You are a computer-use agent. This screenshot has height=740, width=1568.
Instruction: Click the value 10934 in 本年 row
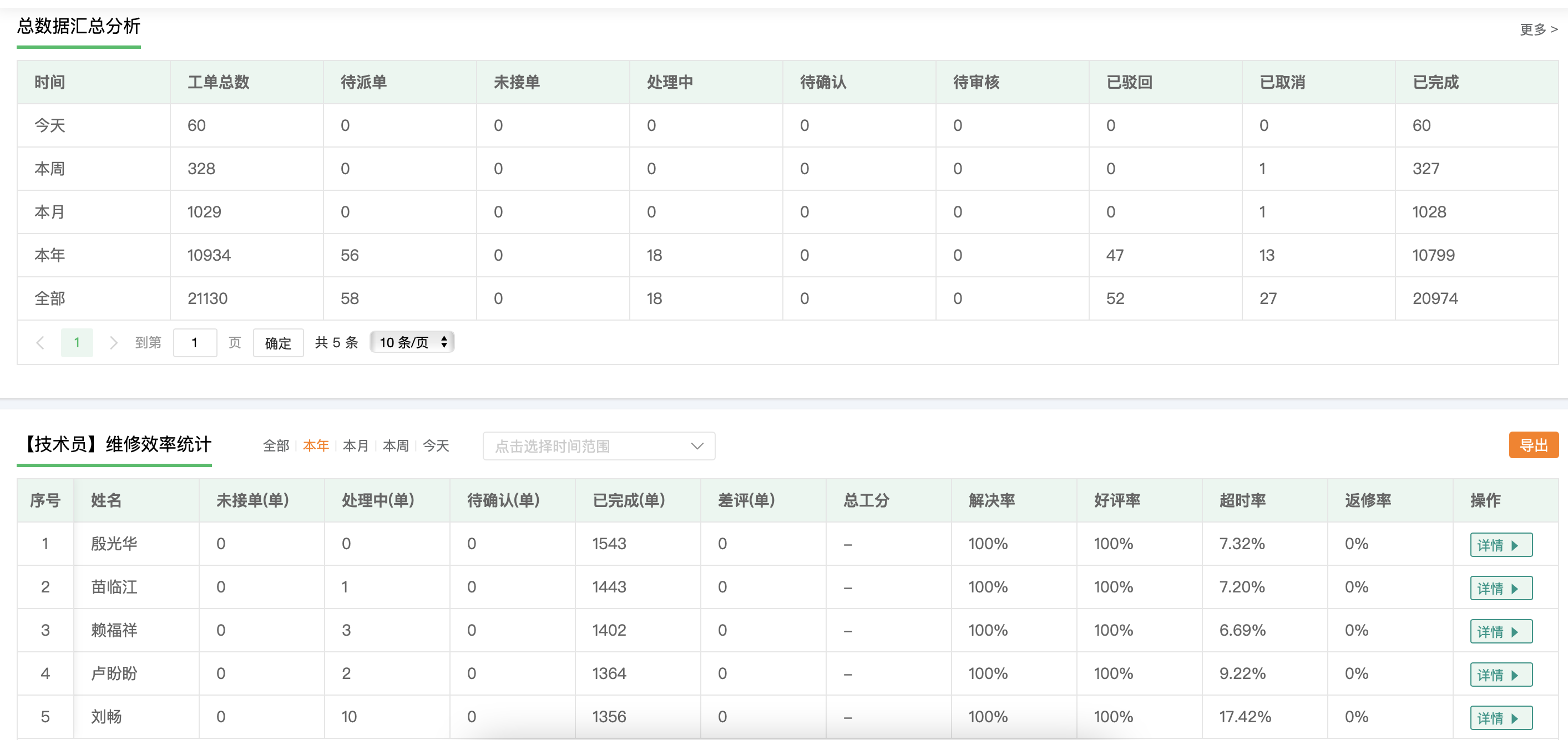pyautogui.click(x=209, y=255)
